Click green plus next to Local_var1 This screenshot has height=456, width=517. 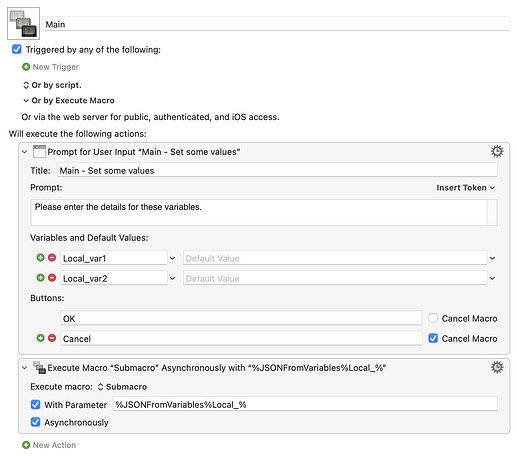click(40, 258)
